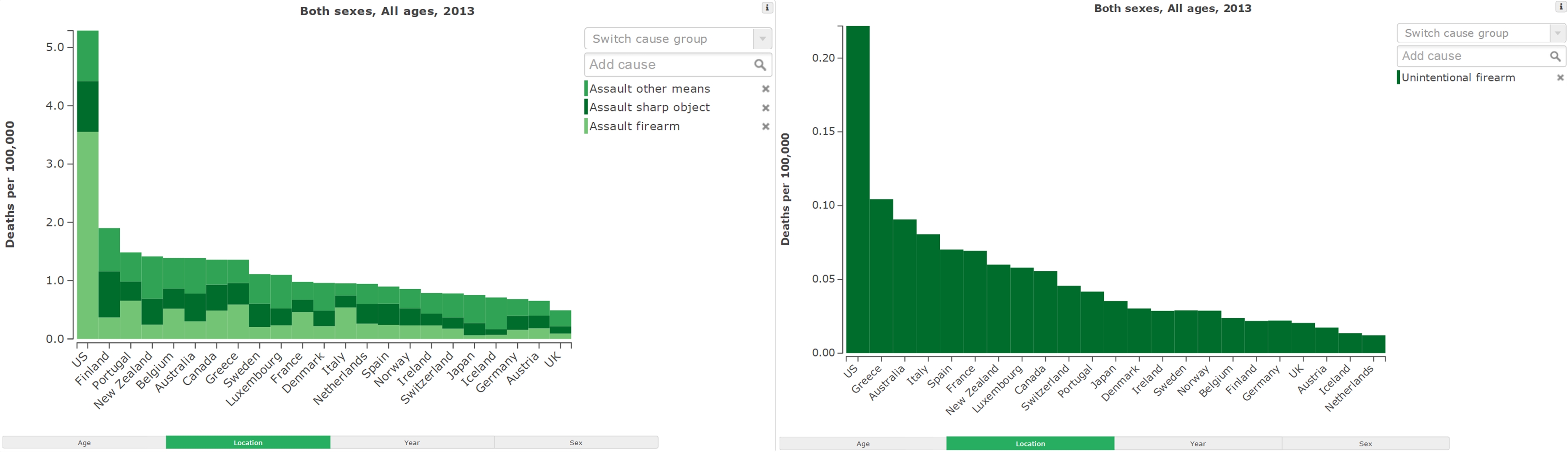Click Assault sharp object color swatch
The height and width of the screenshot is (452, 1568).
tap(586, 107)
